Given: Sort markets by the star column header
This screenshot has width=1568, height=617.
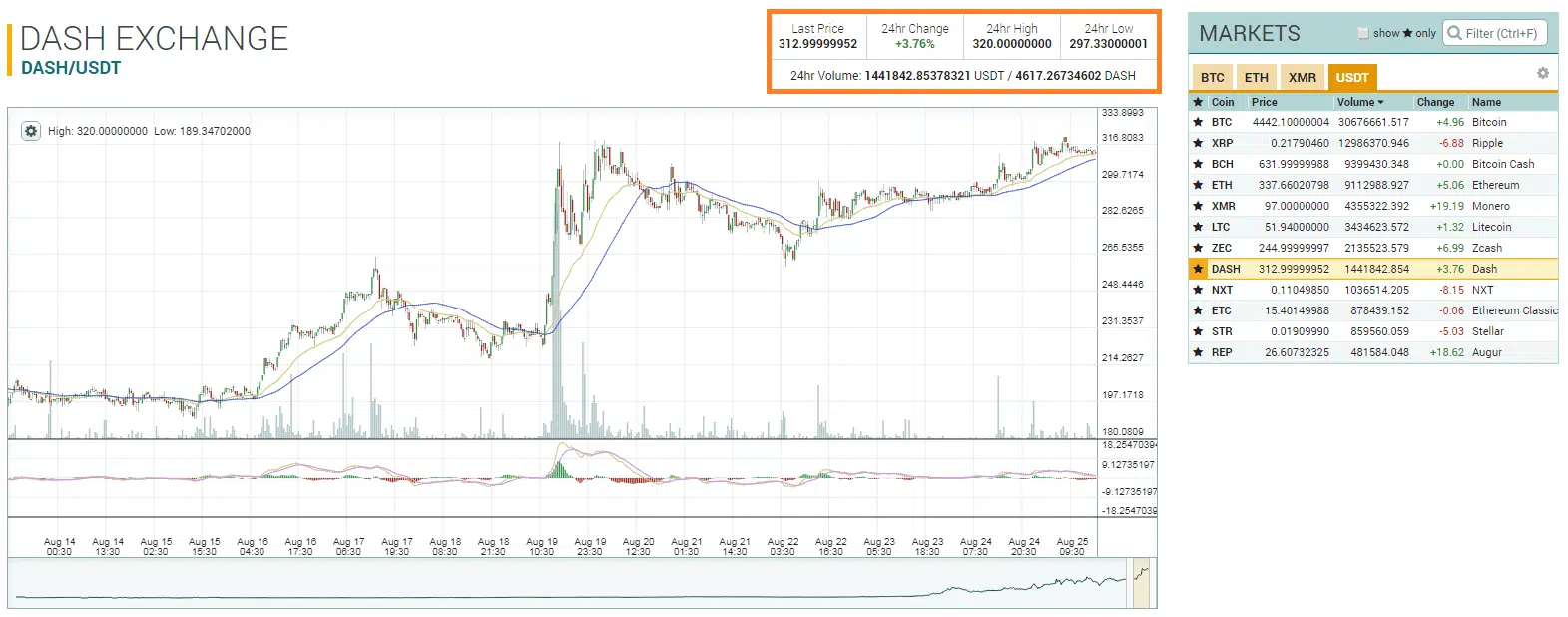Looking at the screenshot, I should click(1198, 102).
